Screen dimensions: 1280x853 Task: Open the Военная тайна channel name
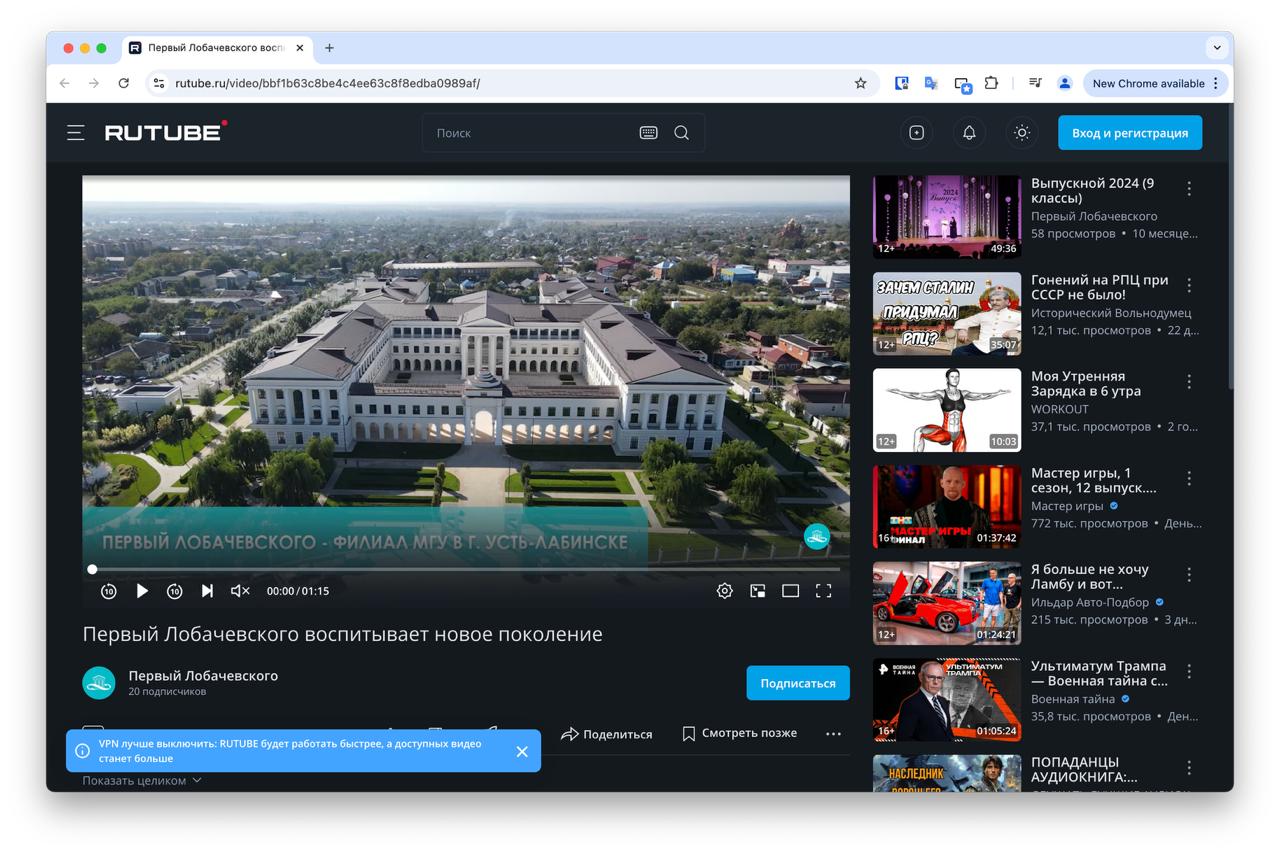coord(1073,699)
